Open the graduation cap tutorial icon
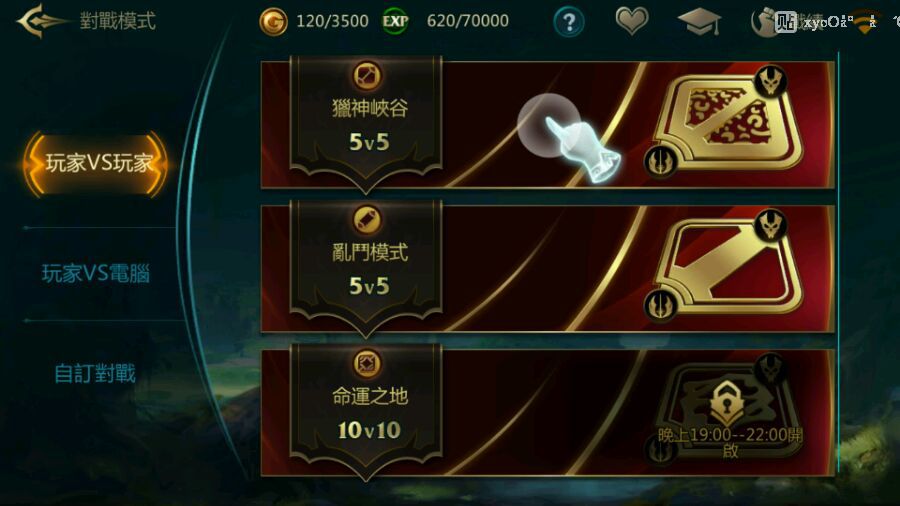The width and height of the screenshot is (900, 506). click(699, 22)
